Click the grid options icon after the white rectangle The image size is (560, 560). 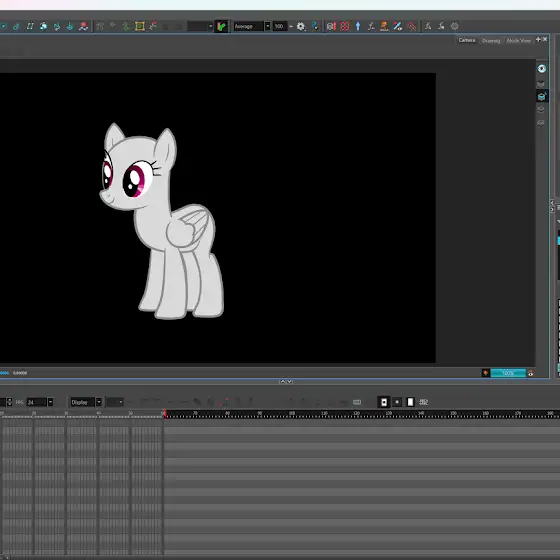click(x=424, y=402)
